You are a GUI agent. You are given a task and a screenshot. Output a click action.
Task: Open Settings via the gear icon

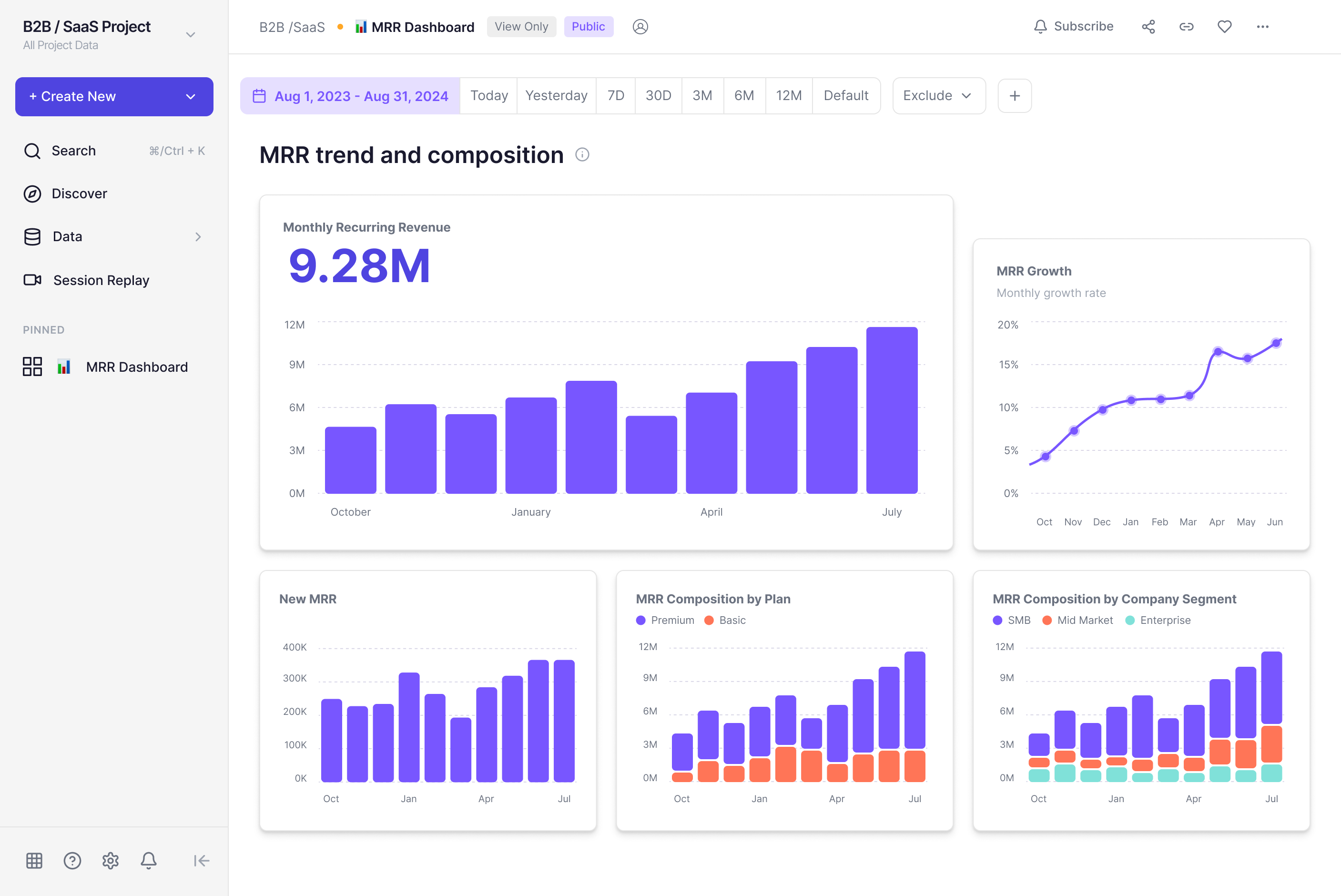pyautogui.click(x=110, y=861)
